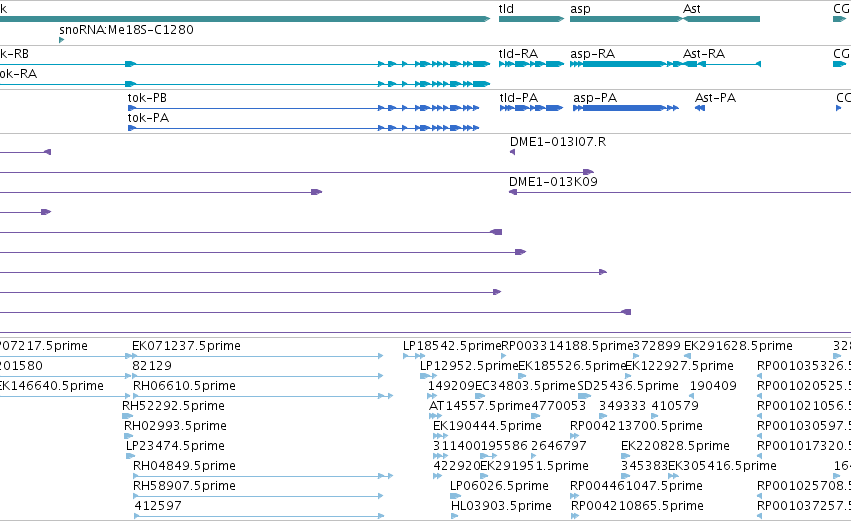Select the asp gene feature bar

626,19
